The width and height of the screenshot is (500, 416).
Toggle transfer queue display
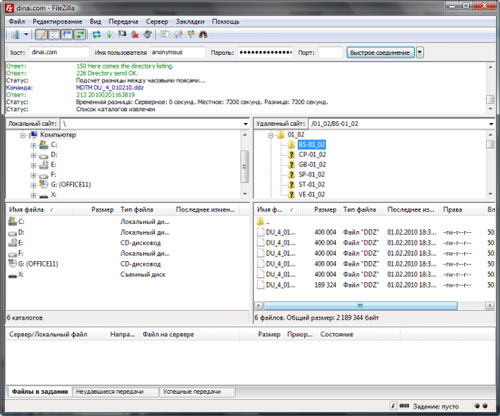pyautogui.click(x=80, y=34)
